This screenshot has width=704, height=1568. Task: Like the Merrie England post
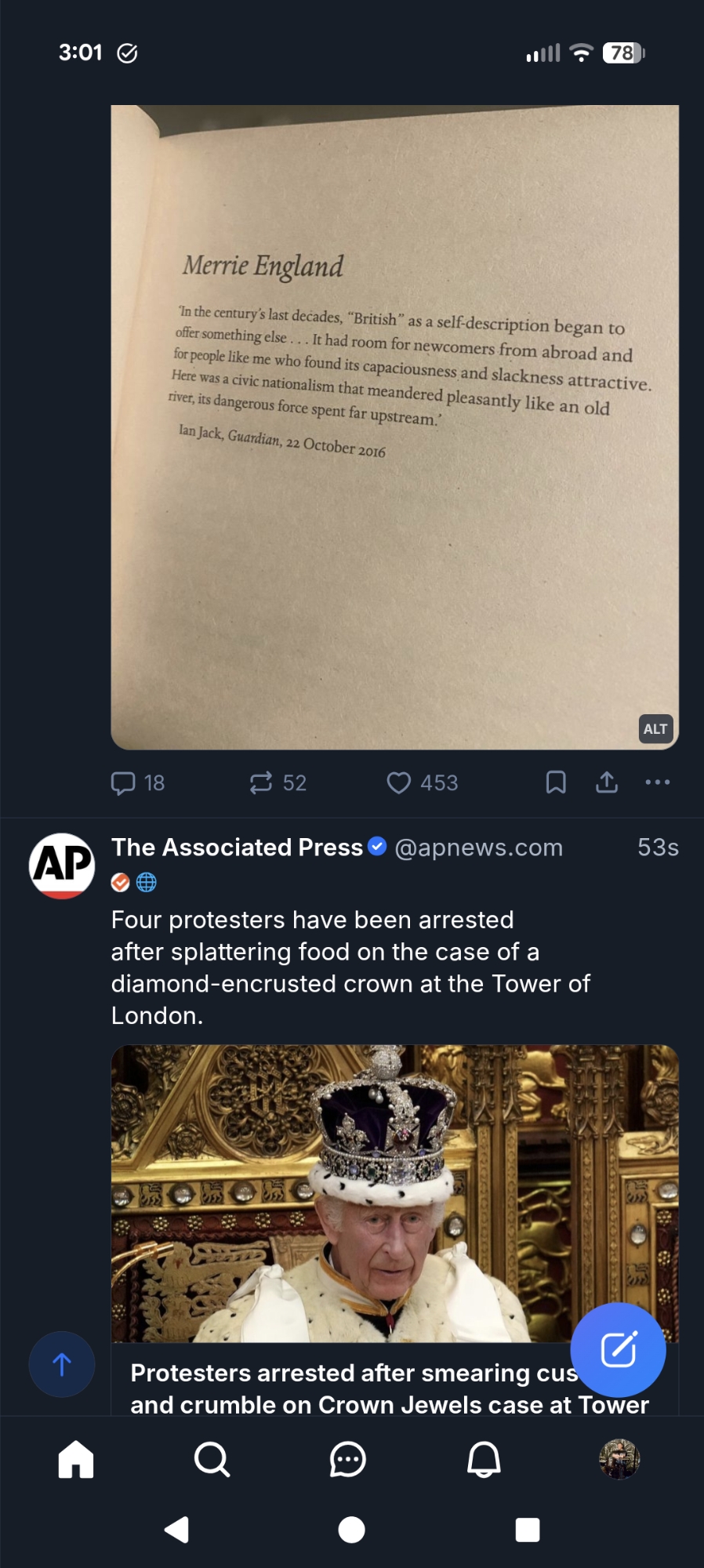pos(399,782)
